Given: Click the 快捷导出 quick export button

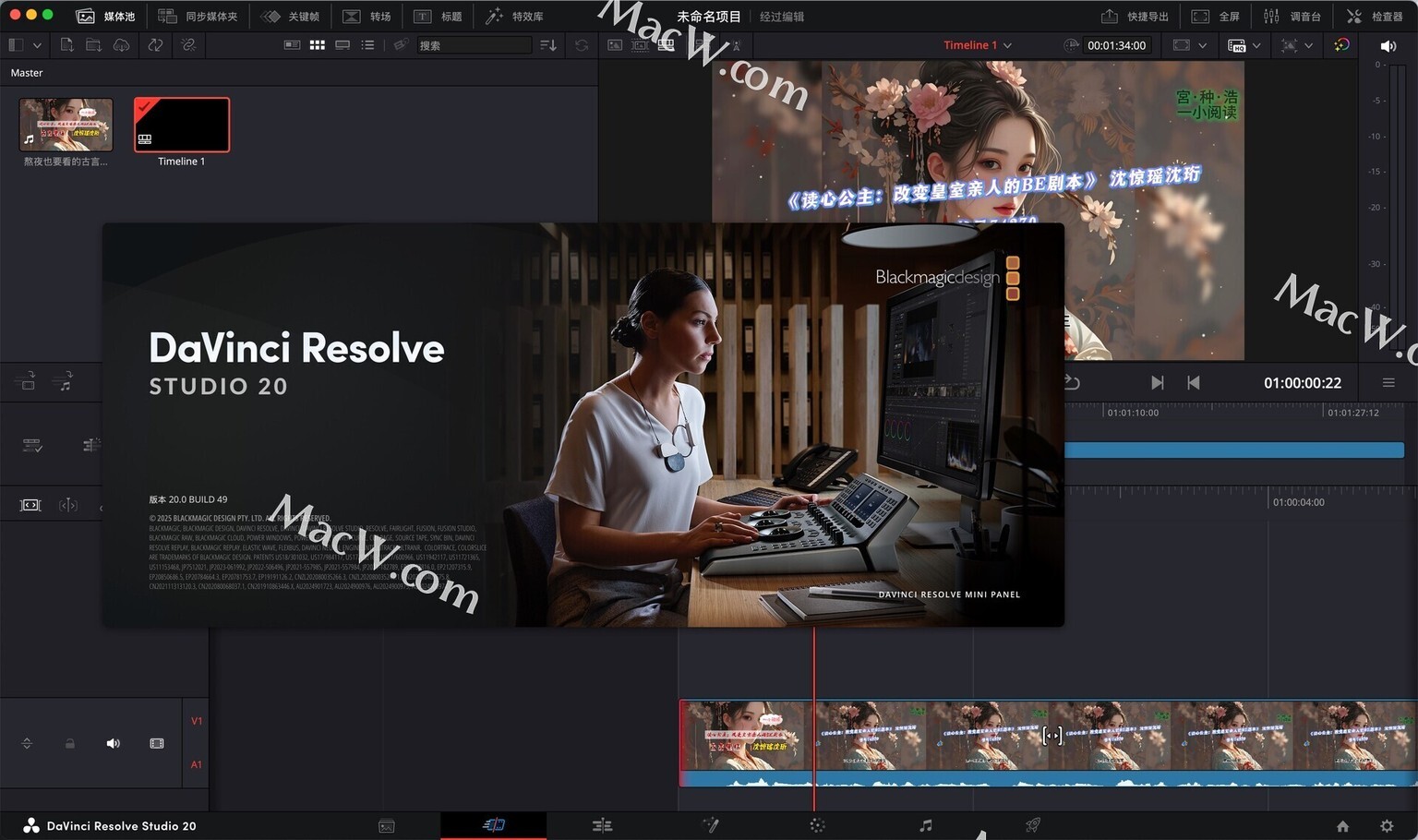Looking at the screenshot, I should click(1135, 16).
